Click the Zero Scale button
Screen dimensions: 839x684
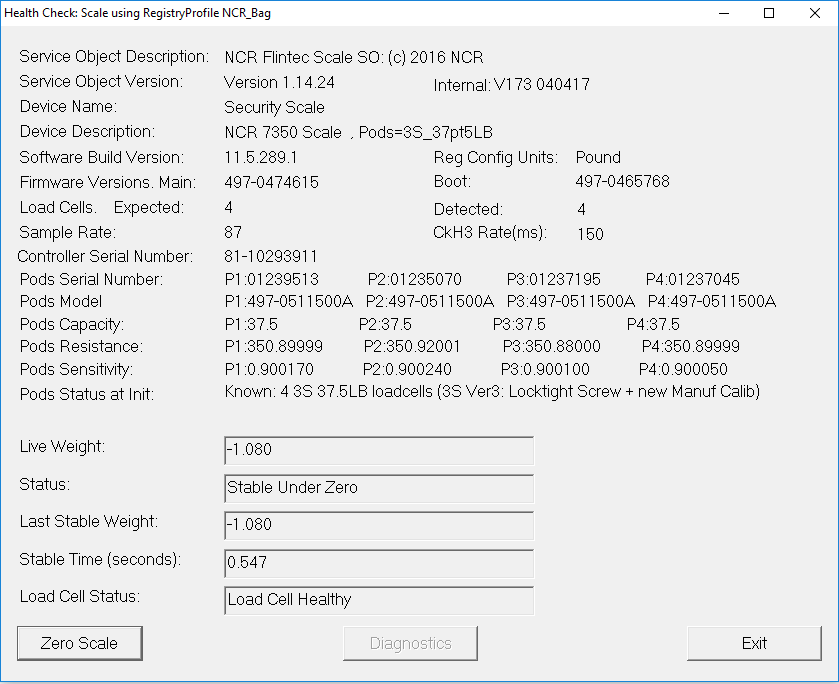click(x=80, y=643)
